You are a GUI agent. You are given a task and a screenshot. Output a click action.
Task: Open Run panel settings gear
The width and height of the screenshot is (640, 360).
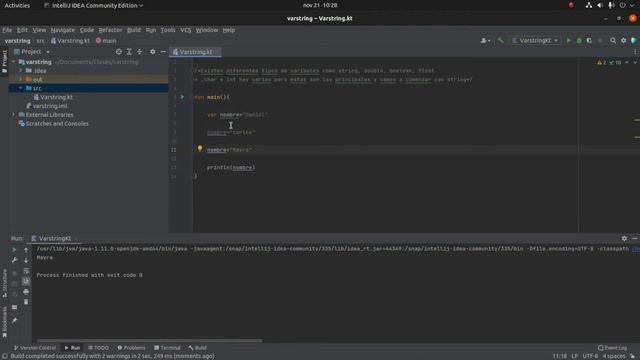[x=624, y=238]
